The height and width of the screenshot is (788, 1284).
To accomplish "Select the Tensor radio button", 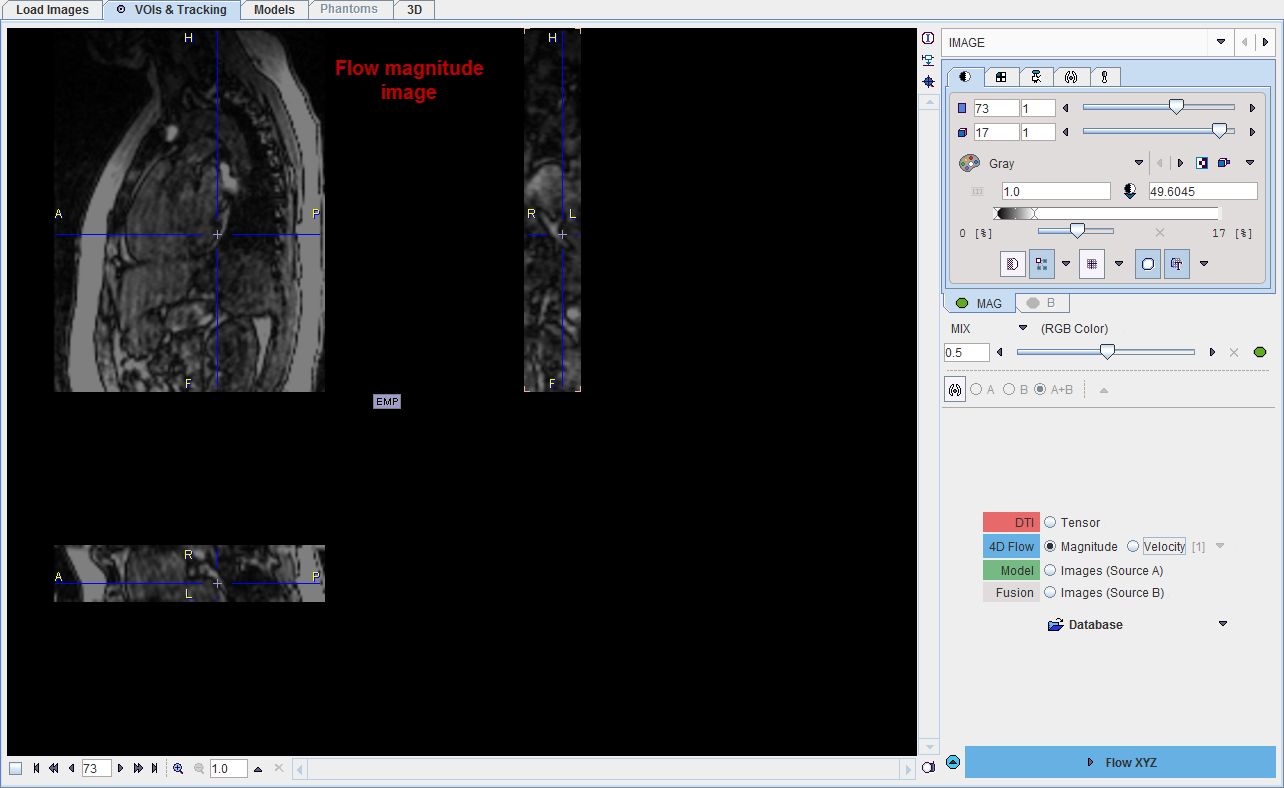I will pyautogui.click(x=1050, y=522).
